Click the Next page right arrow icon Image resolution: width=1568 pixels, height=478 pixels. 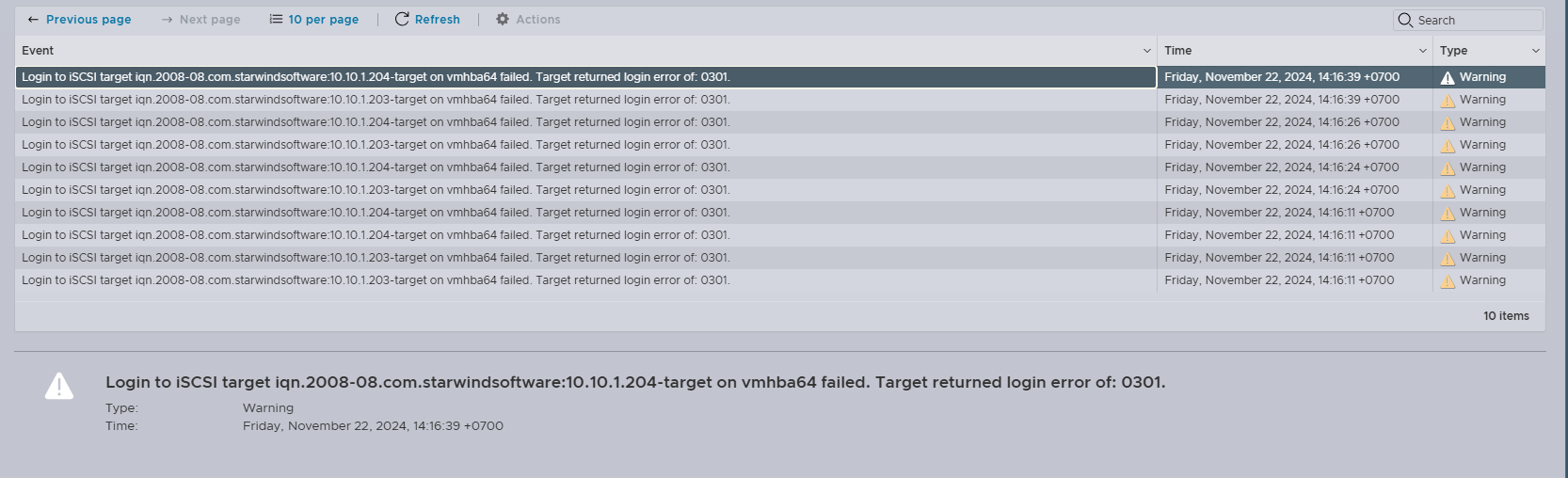pyautogui.click(x=167, y=19)
